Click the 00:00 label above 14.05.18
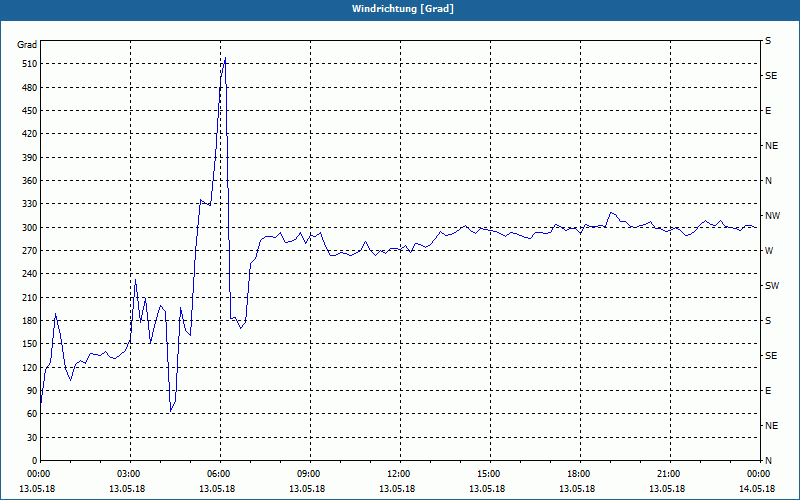 (x=757, y=474)
